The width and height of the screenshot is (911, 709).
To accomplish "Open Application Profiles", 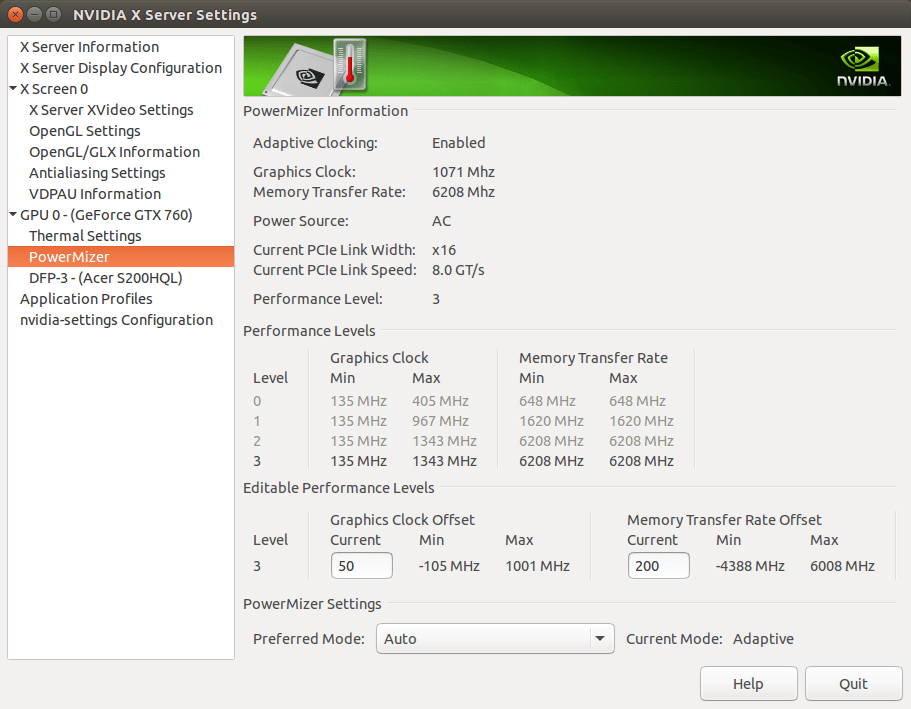I will coord(86,298).
